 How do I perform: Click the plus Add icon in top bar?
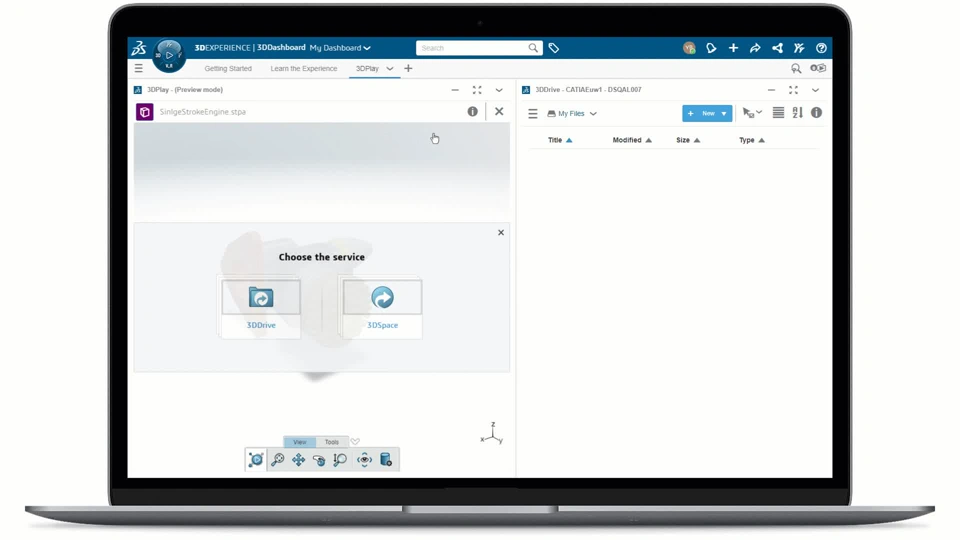pos(733,48)
